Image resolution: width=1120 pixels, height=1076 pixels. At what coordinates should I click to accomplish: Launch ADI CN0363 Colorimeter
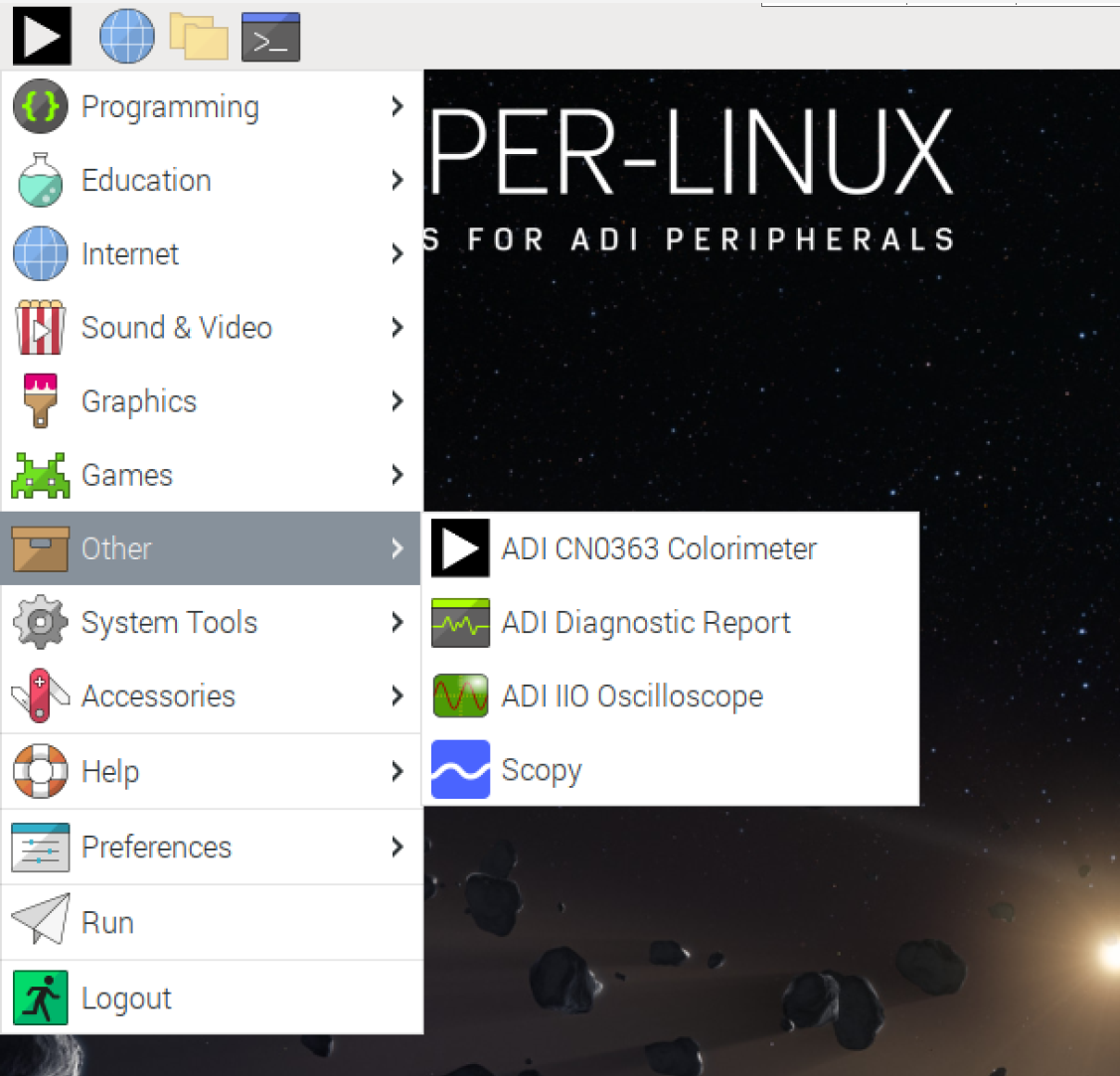[x=671, y=548]
